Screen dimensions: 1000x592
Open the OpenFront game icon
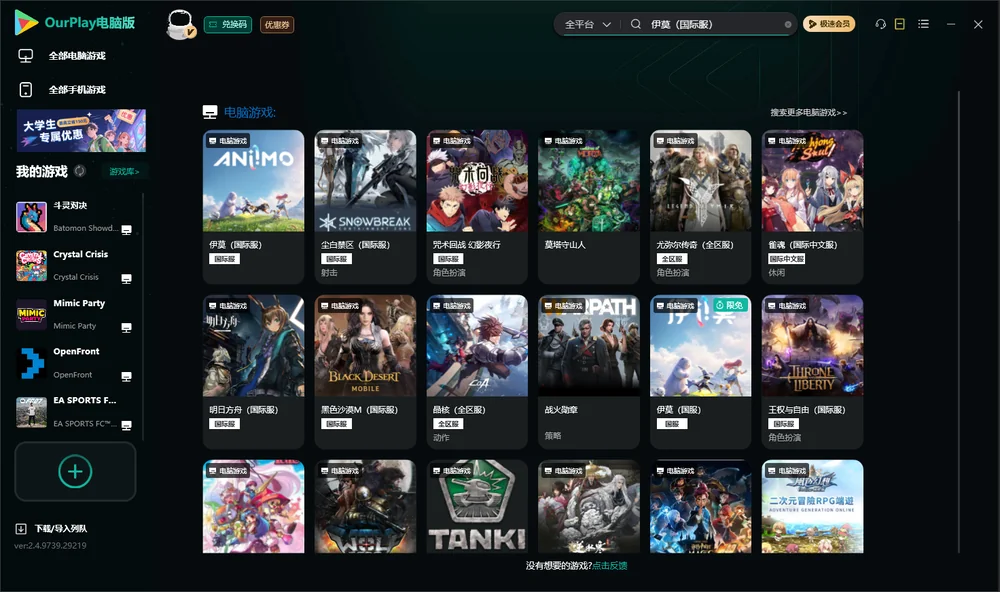[x=31, y=363]
